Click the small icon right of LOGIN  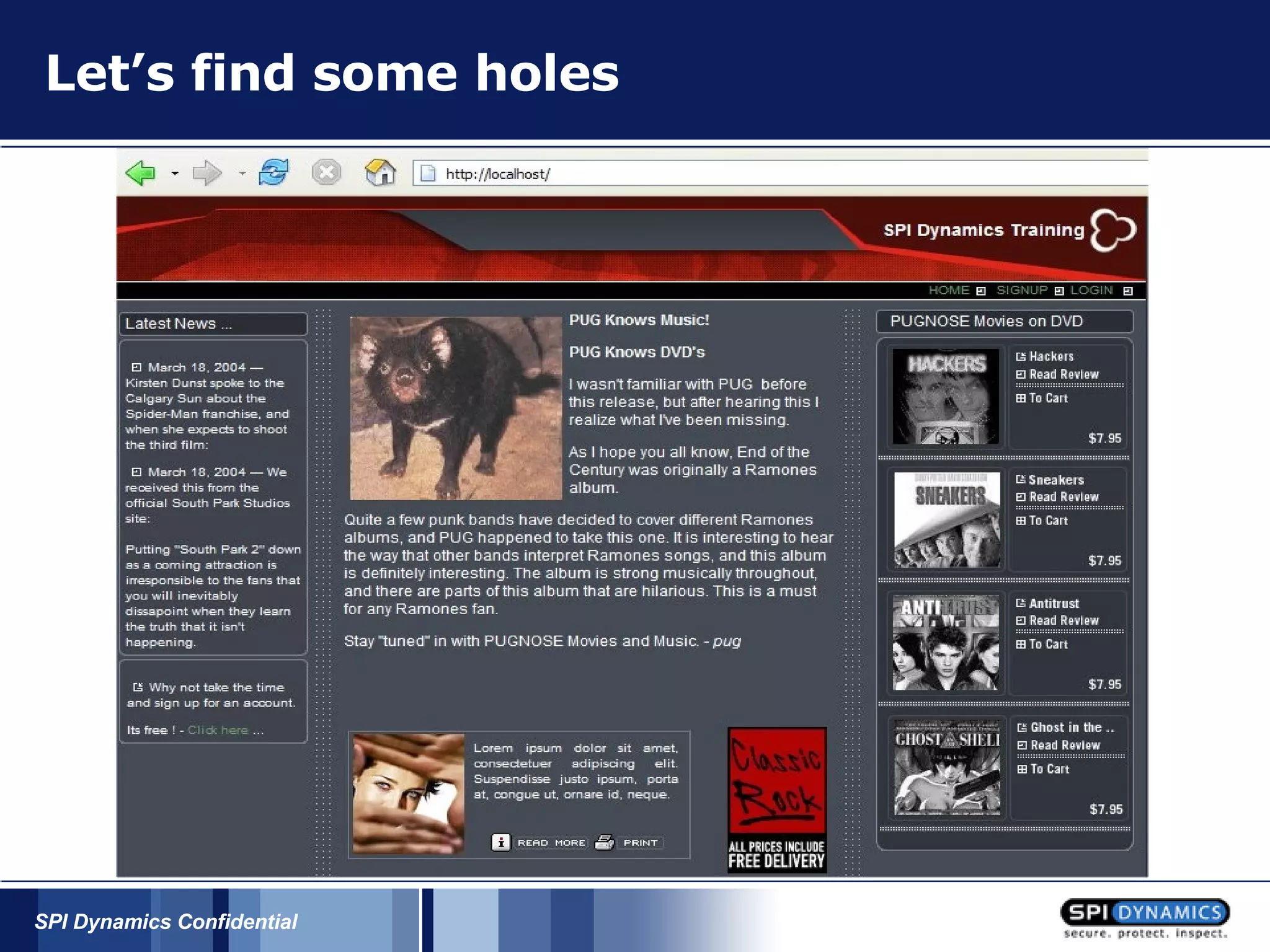click(x=1128, y=291)
